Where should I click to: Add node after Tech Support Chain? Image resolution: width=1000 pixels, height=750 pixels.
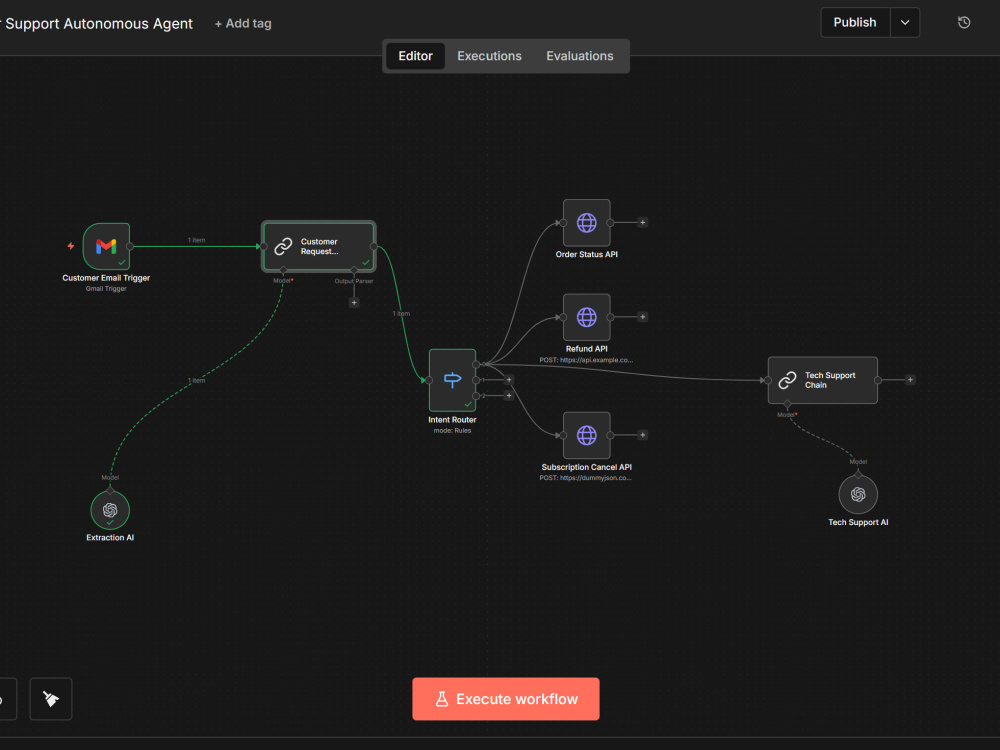(x=910, y=380)
